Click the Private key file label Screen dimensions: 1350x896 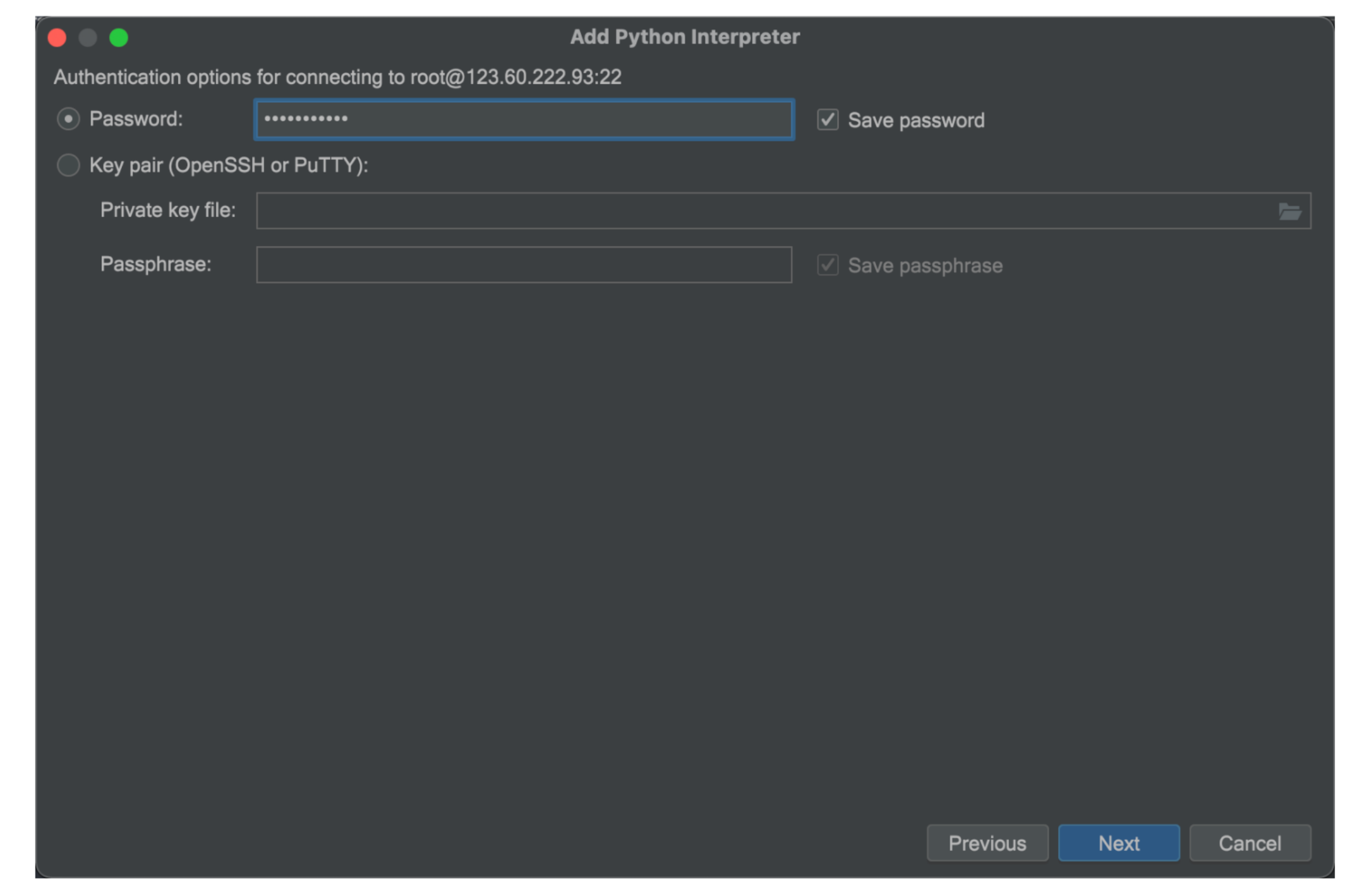(x=168, y=210)
